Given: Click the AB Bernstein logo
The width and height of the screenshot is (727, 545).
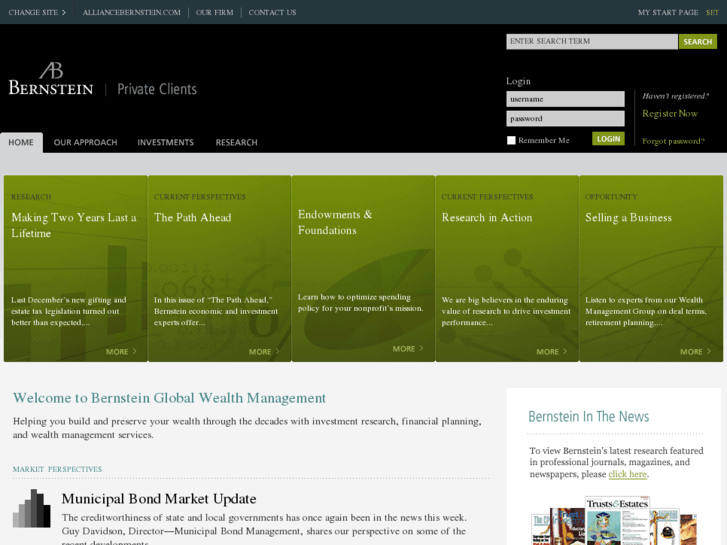Looking at the screenshot, I should click(51, 79).
